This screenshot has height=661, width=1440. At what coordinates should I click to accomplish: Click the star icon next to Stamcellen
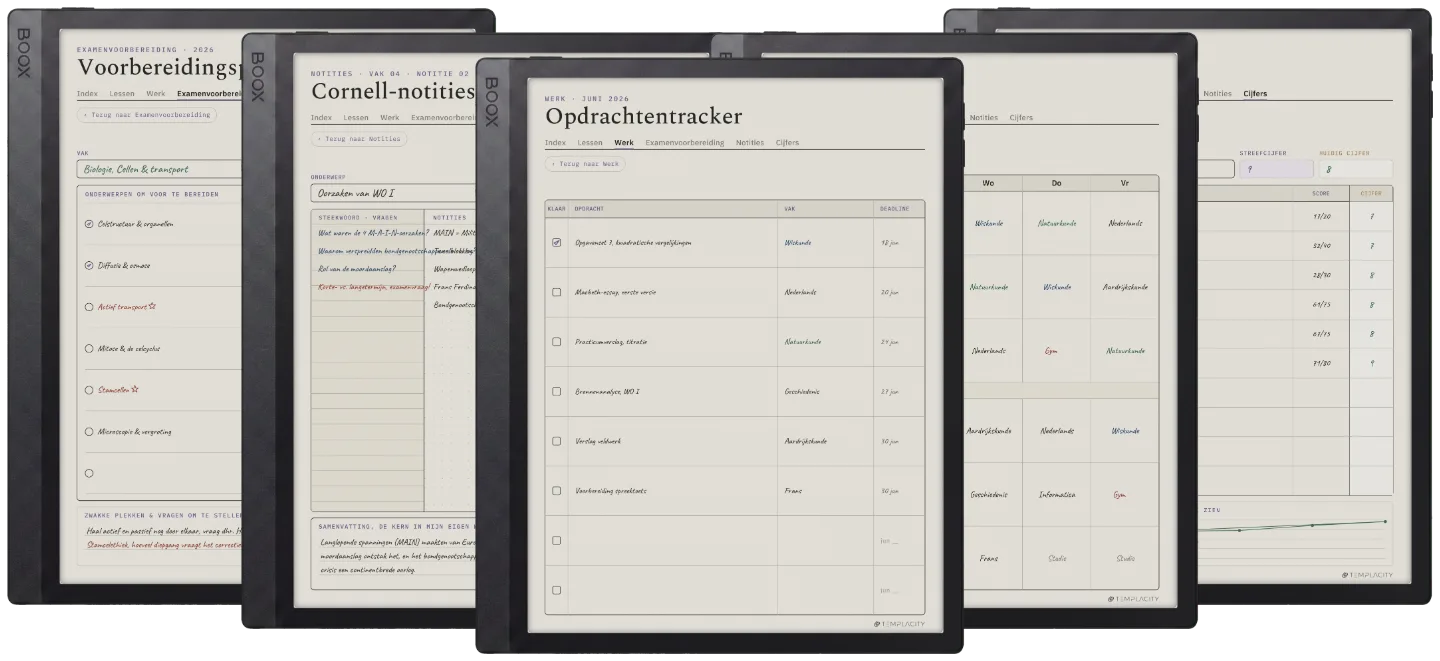coord(135,390)
